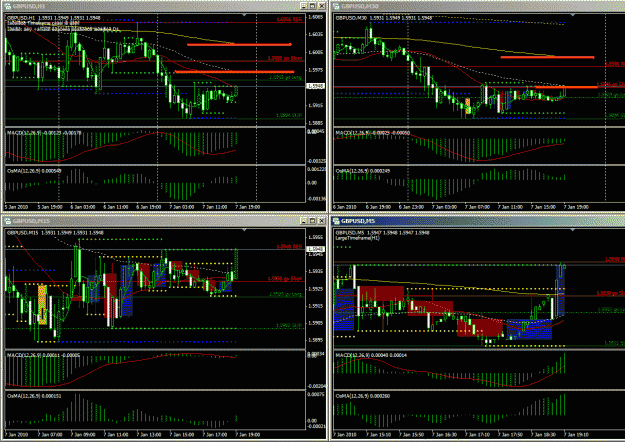The image size is (625, 442).
Task: Click the '6 Jan 2010' date label in M30 chart
Action: pyautogui.click(x=345, y=207)
